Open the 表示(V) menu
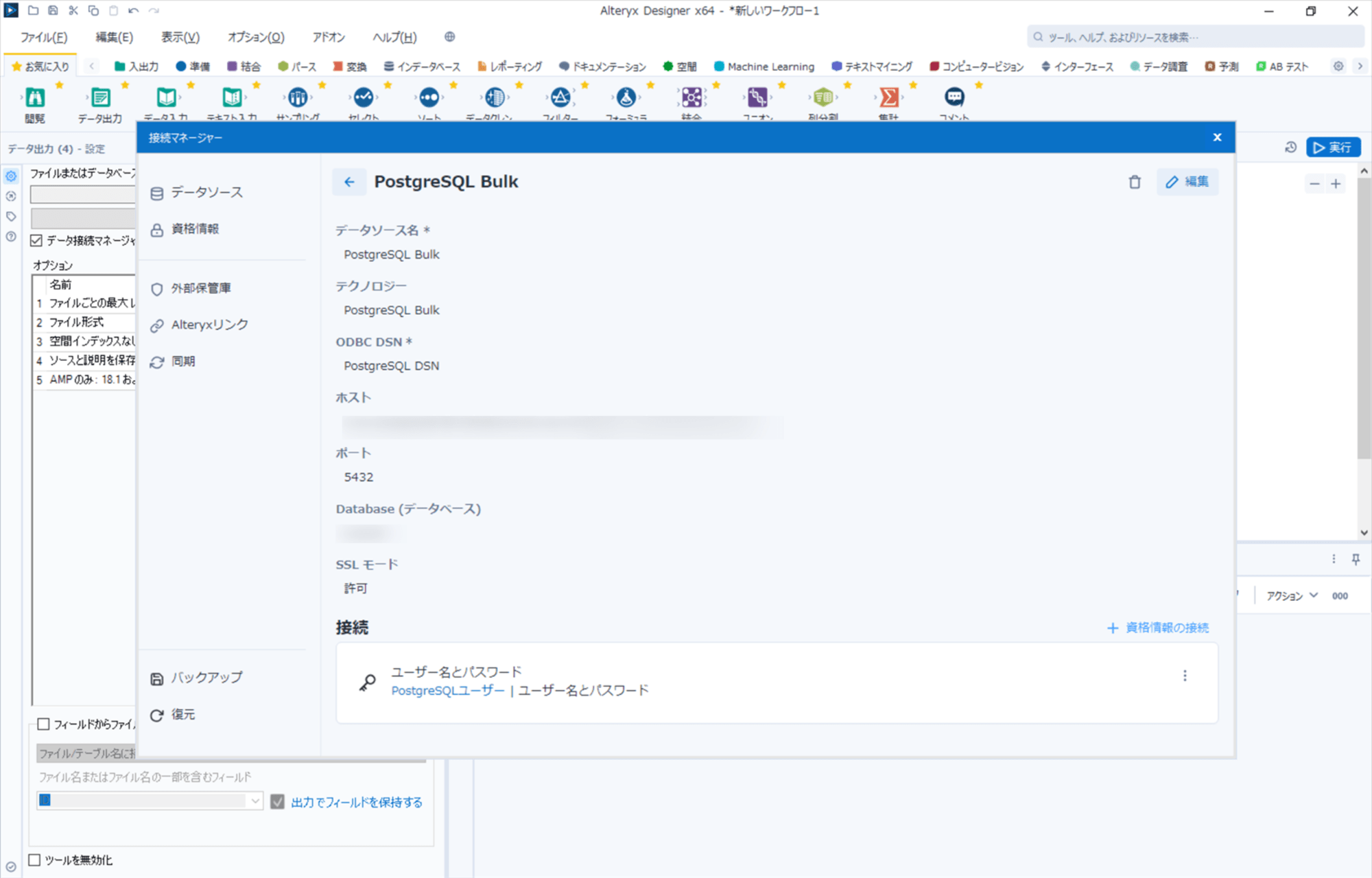The width and height of the screenshot is (1372, 878). pyautogui.click(x=180, y=37)
